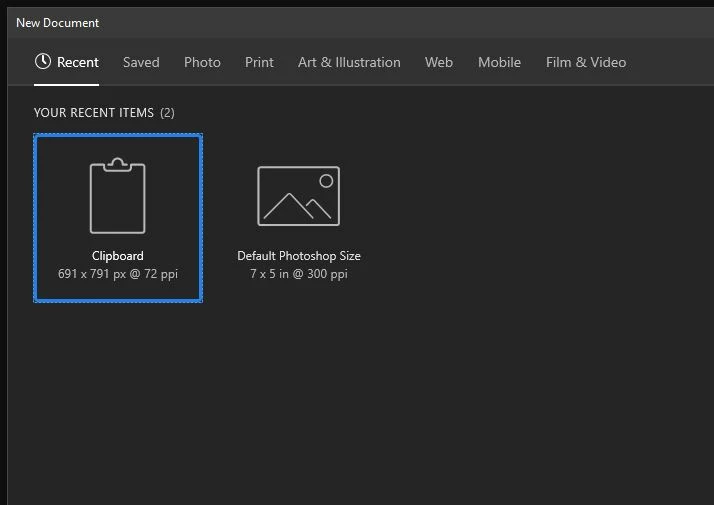
Task: Click '7 x 5 in @ 300 ppi' text
Action: pyautogui.click(x=299, y=274)
